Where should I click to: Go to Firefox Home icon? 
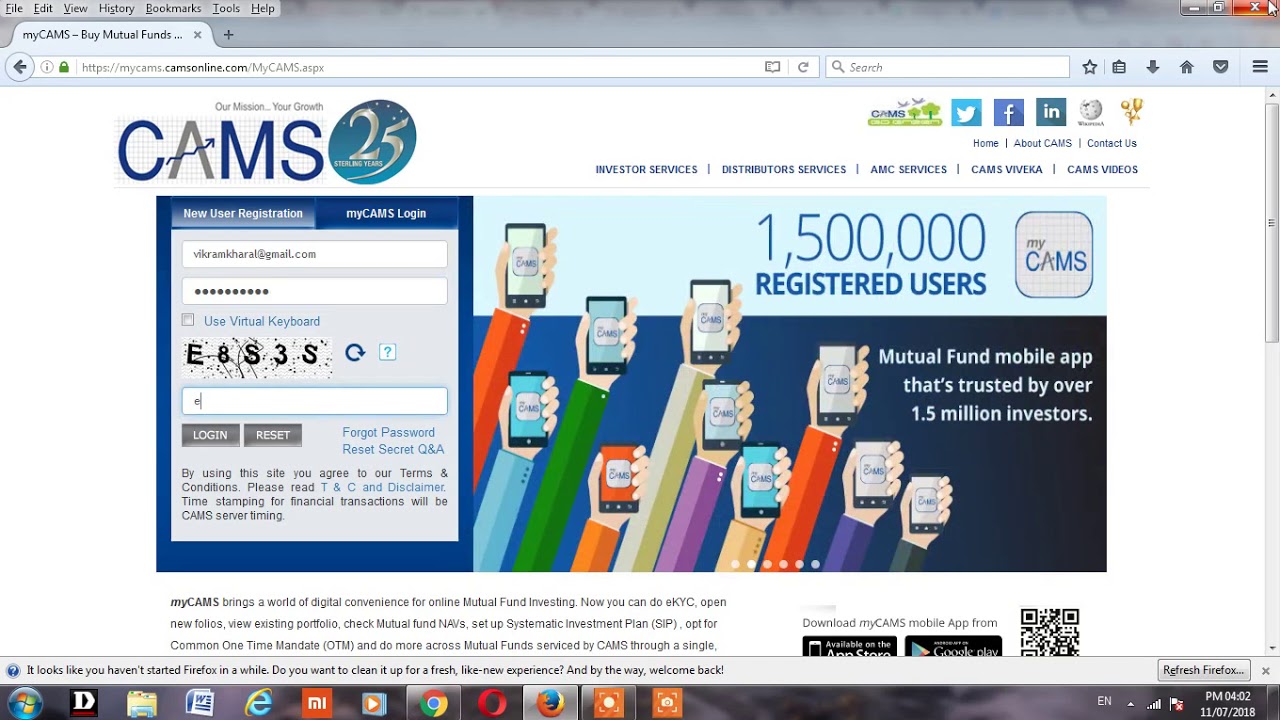(x=1186, y=67)
